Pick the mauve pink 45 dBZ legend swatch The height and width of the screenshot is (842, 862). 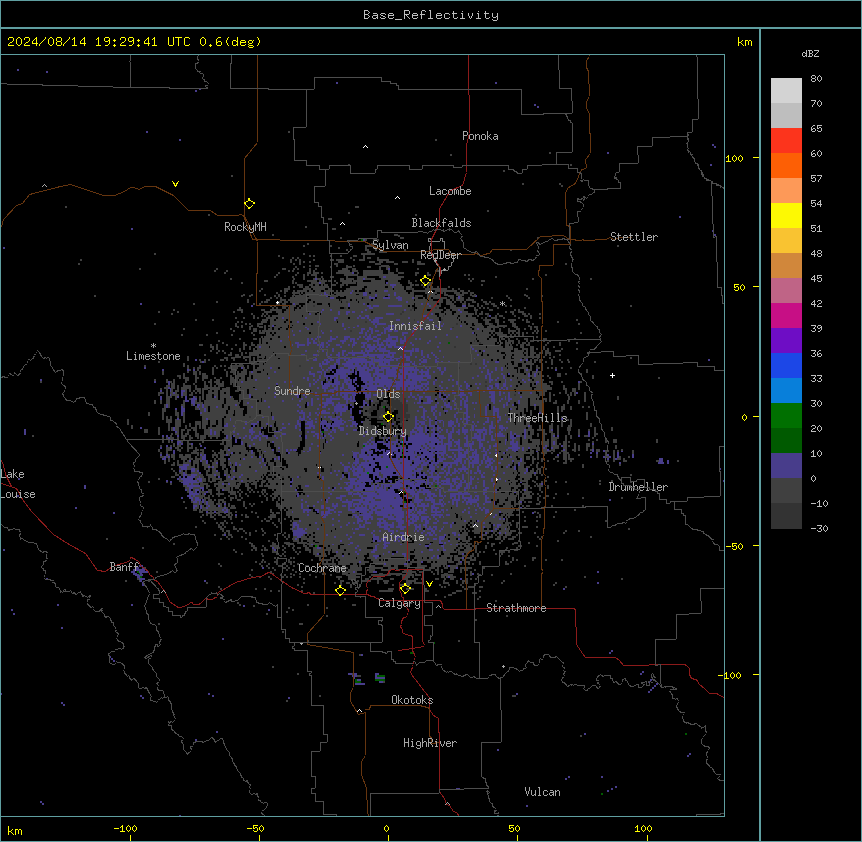point(786,290)
